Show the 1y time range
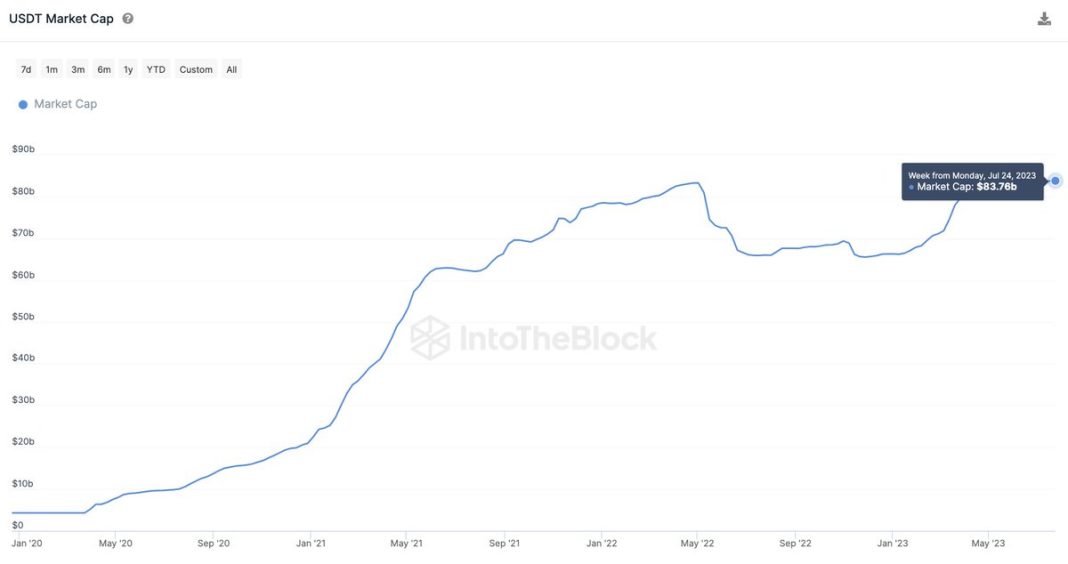Screen dimensions: 1068x564 [x=128, y=70]
